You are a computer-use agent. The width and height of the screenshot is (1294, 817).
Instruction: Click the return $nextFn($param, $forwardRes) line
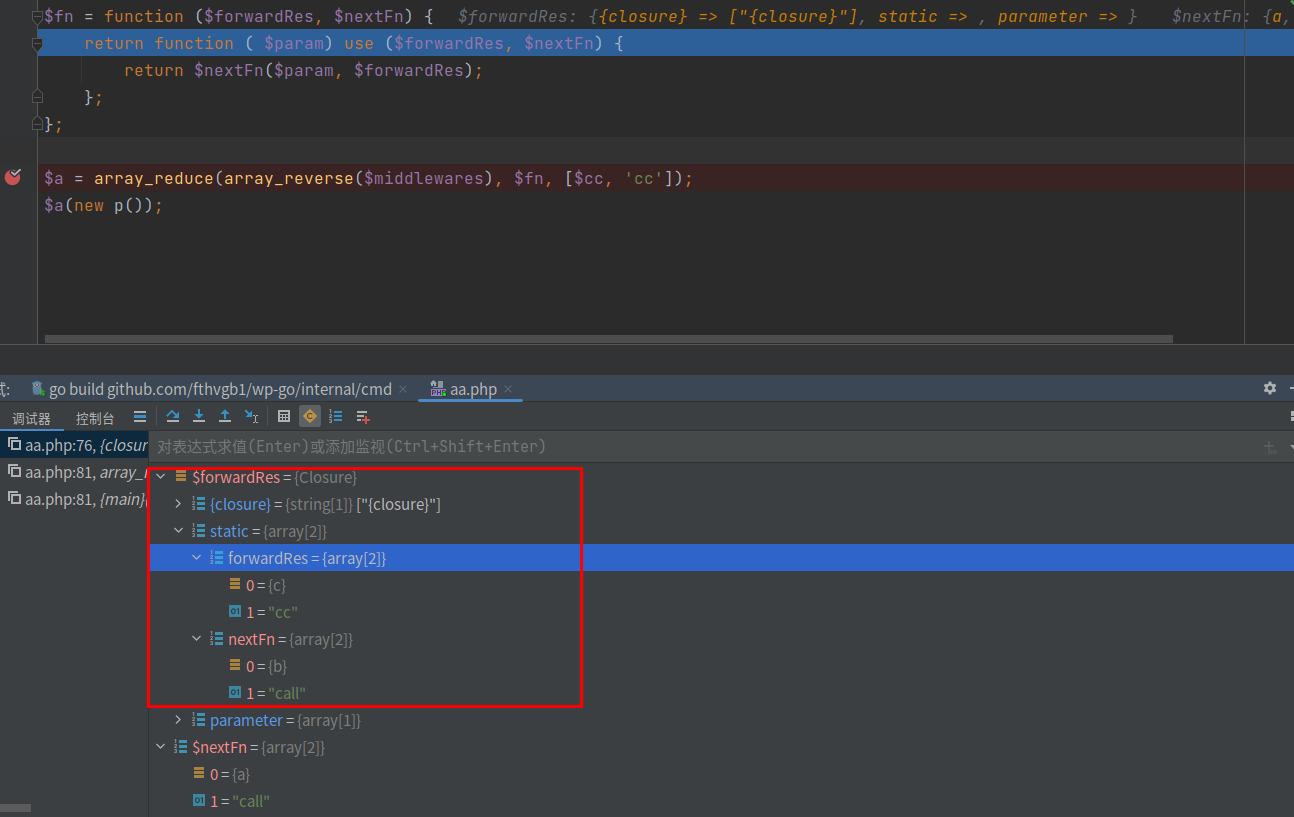[303, 70]
